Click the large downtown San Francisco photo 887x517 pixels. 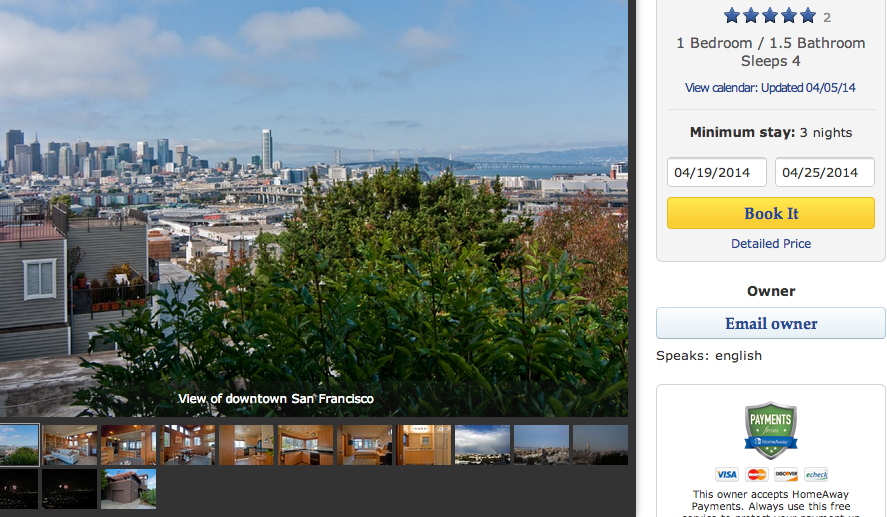point(314,208)
